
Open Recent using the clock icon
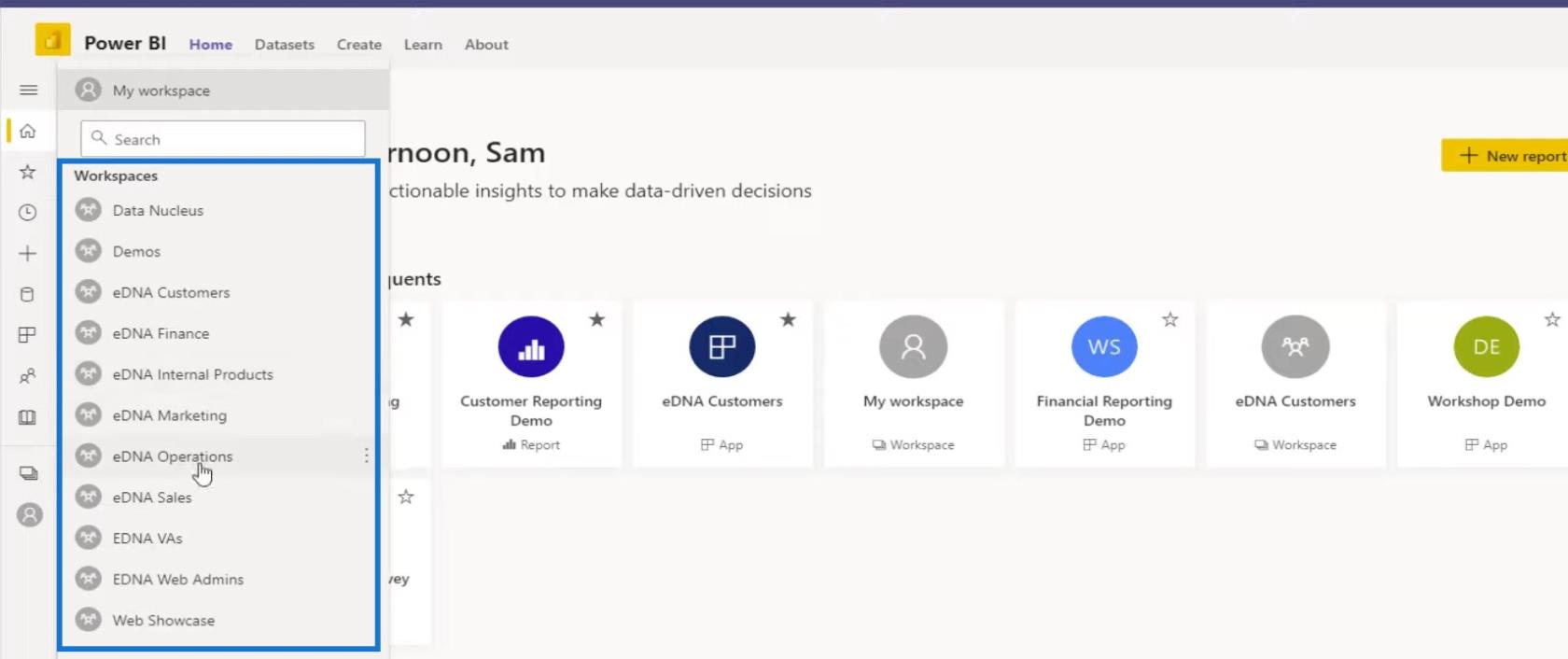(28, 213)
